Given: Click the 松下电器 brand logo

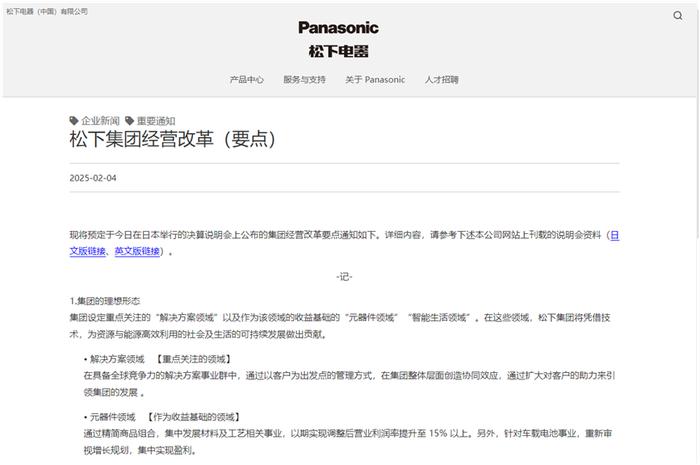Looking at the screenshot, I should [x=338, y=51].
